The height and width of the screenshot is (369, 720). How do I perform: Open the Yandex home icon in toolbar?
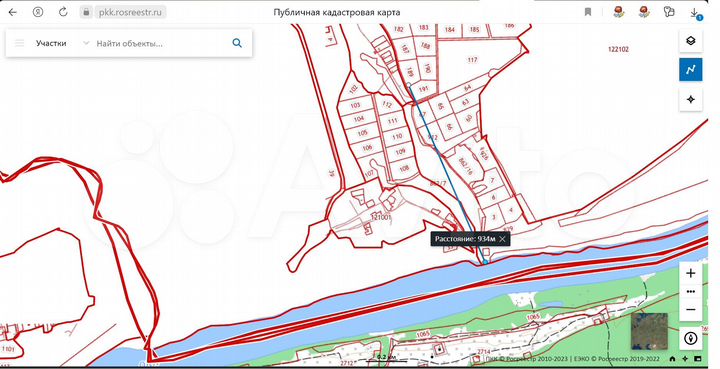[38, 12]
